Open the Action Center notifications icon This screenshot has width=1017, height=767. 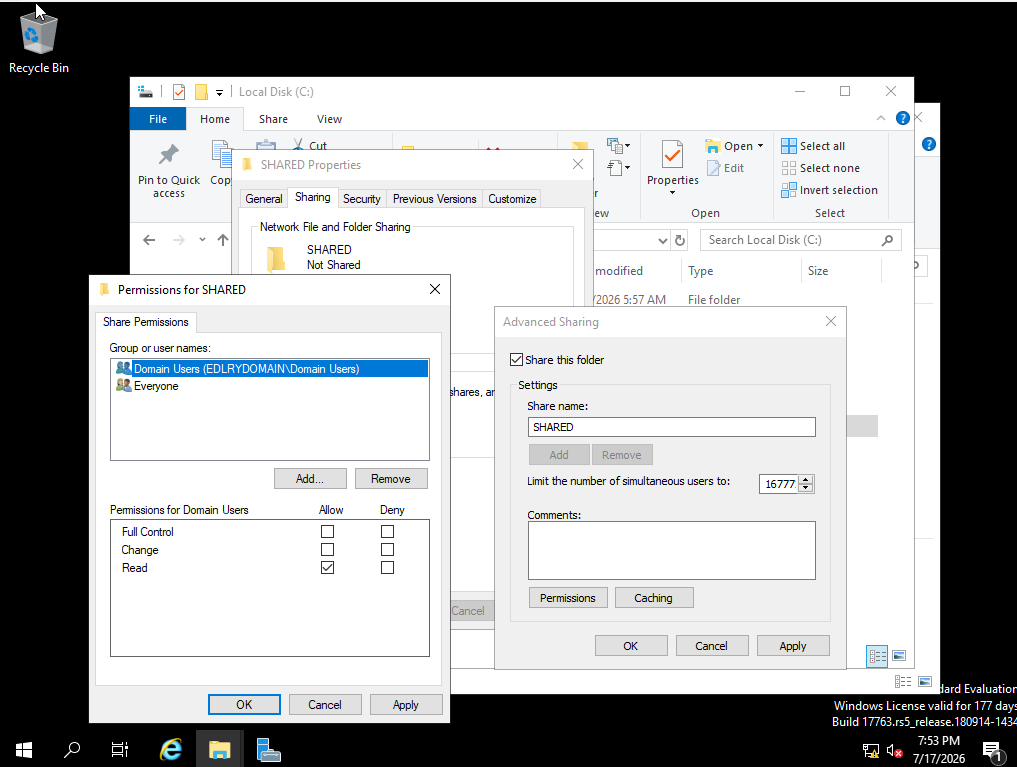click(992, 751)
